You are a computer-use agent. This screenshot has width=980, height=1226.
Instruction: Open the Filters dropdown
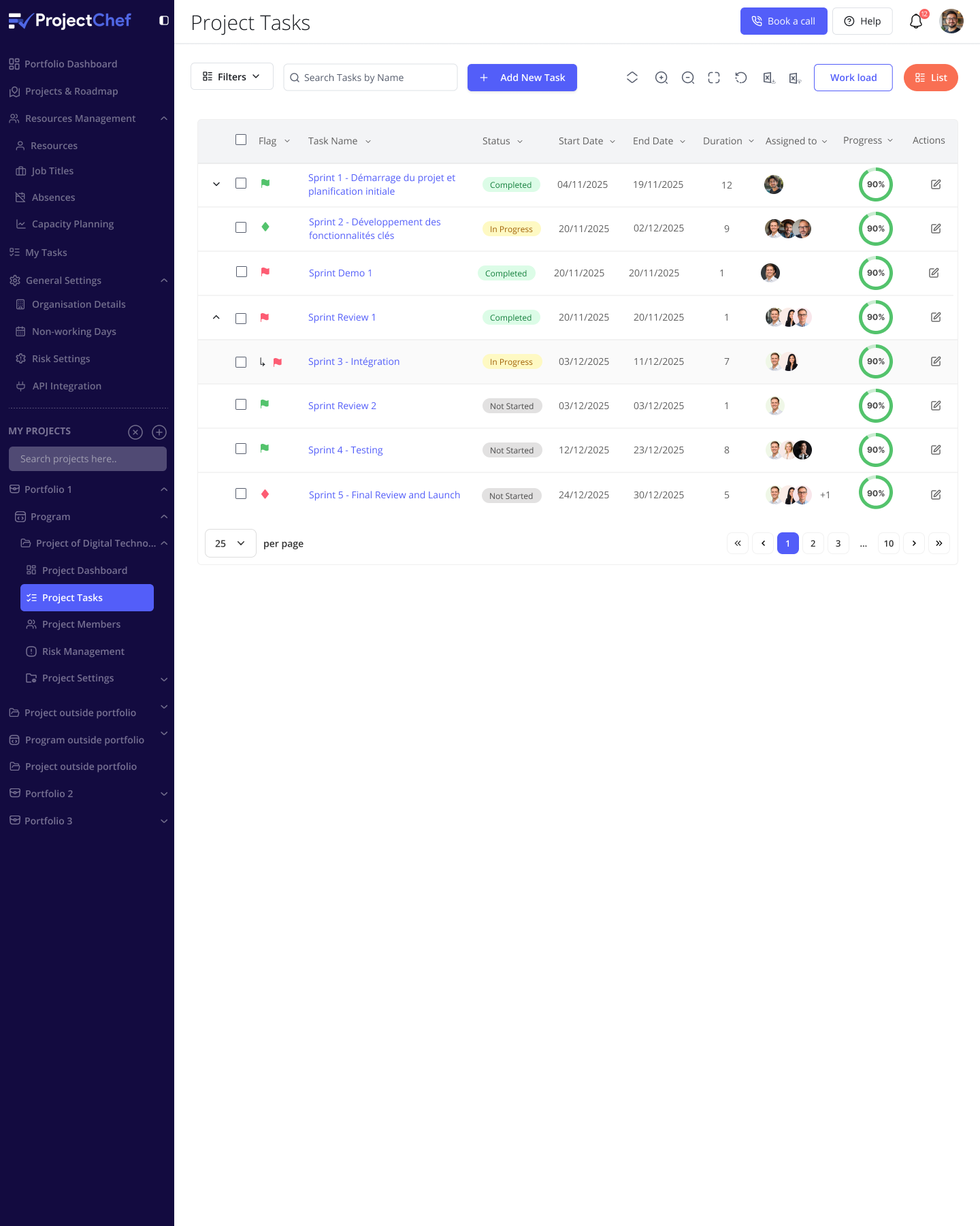(x=231, y=77)
